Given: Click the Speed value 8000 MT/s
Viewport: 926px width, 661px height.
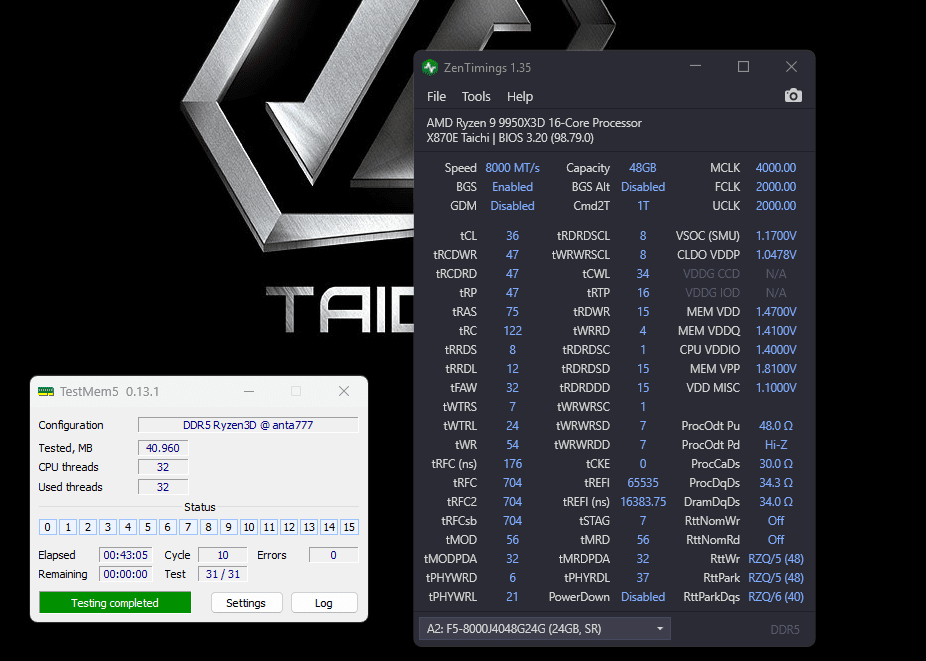Looking at the screenshot, I should (x=513, y=168).
